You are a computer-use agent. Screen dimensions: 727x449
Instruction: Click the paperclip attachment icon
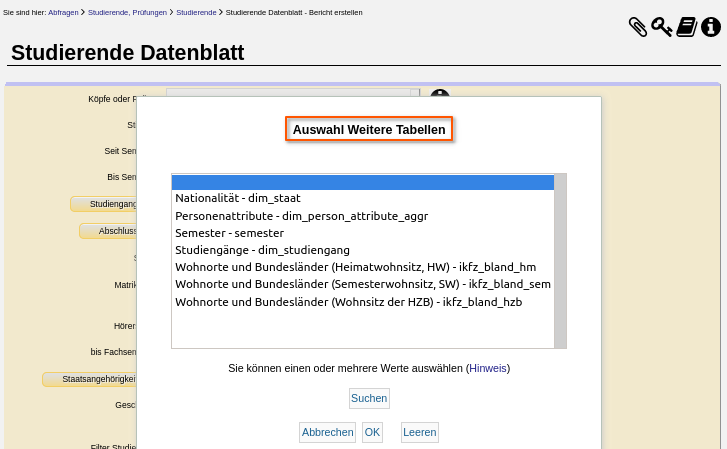pyautogui.click(x=638, y=27)
